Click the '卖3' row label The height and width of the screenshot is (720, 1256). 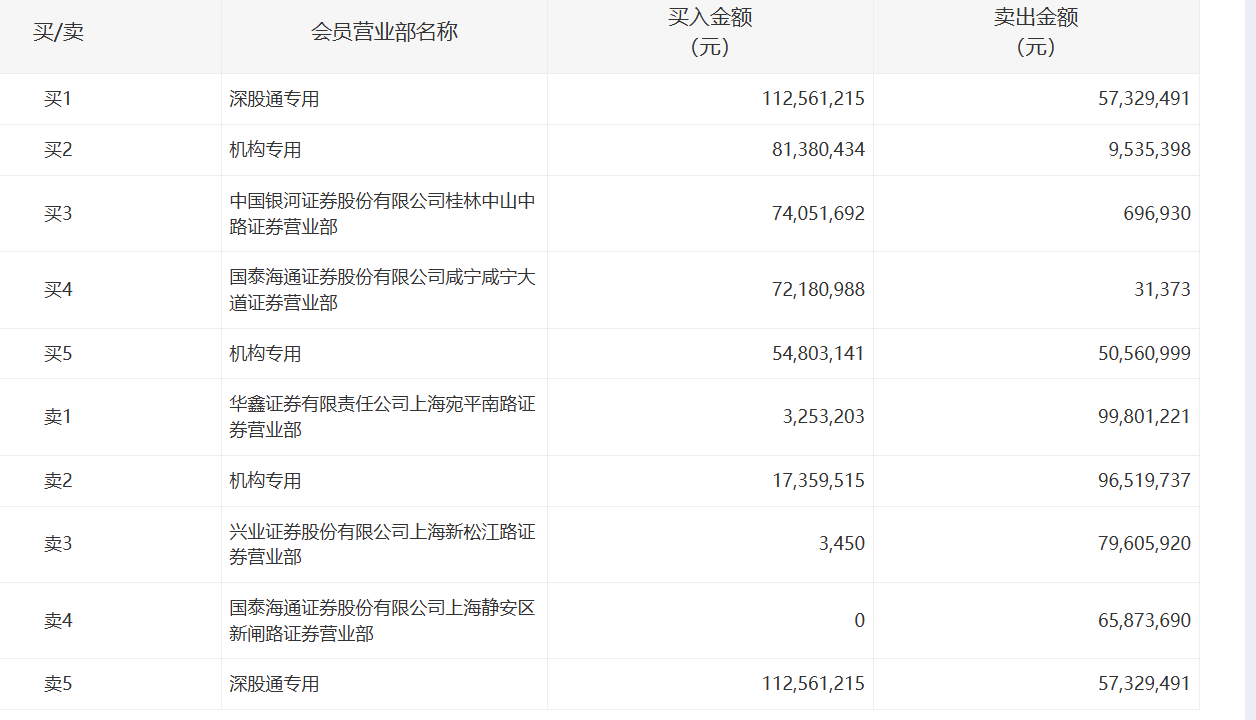click(58, 544)
